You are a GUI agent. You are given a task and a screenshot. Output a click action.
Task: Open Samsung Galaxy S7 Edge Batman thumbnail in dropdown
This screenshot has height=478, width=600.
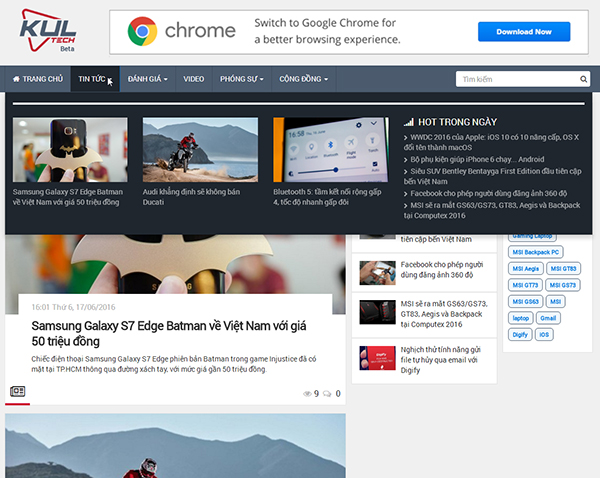[70, 150]
